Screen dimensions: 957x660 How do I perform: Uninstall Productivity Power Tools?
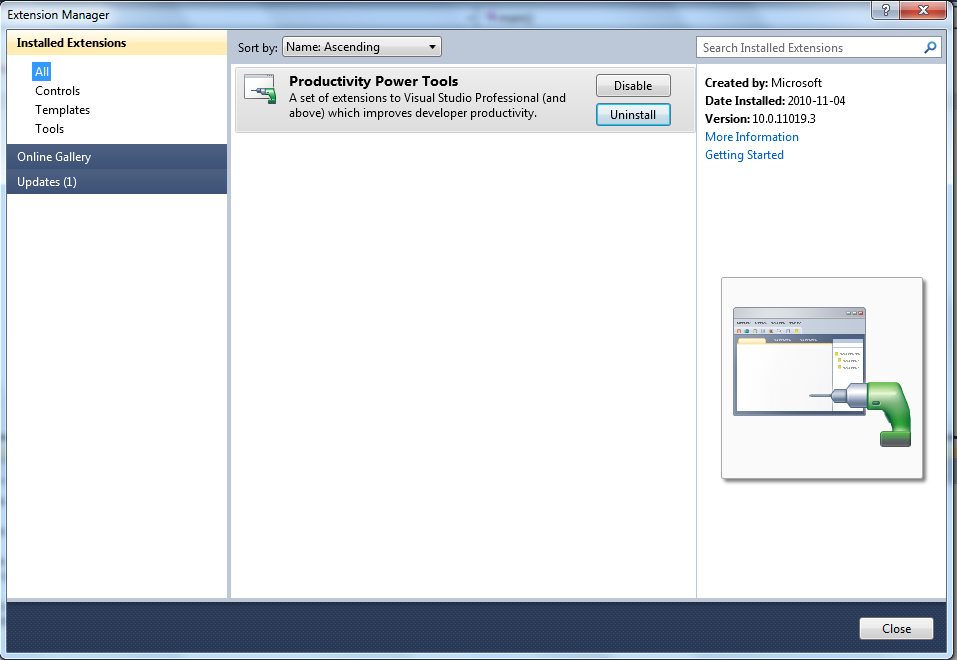(x=633, y=115)
